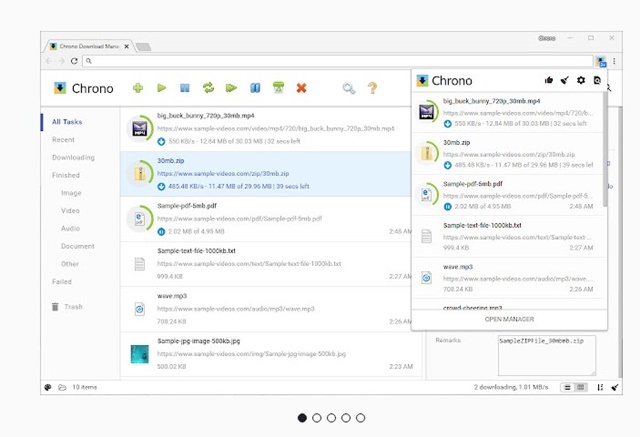Screen dimensions: 640x437
Task: Click the OPEN MANAGER button in popup
Action: [509, 319]
